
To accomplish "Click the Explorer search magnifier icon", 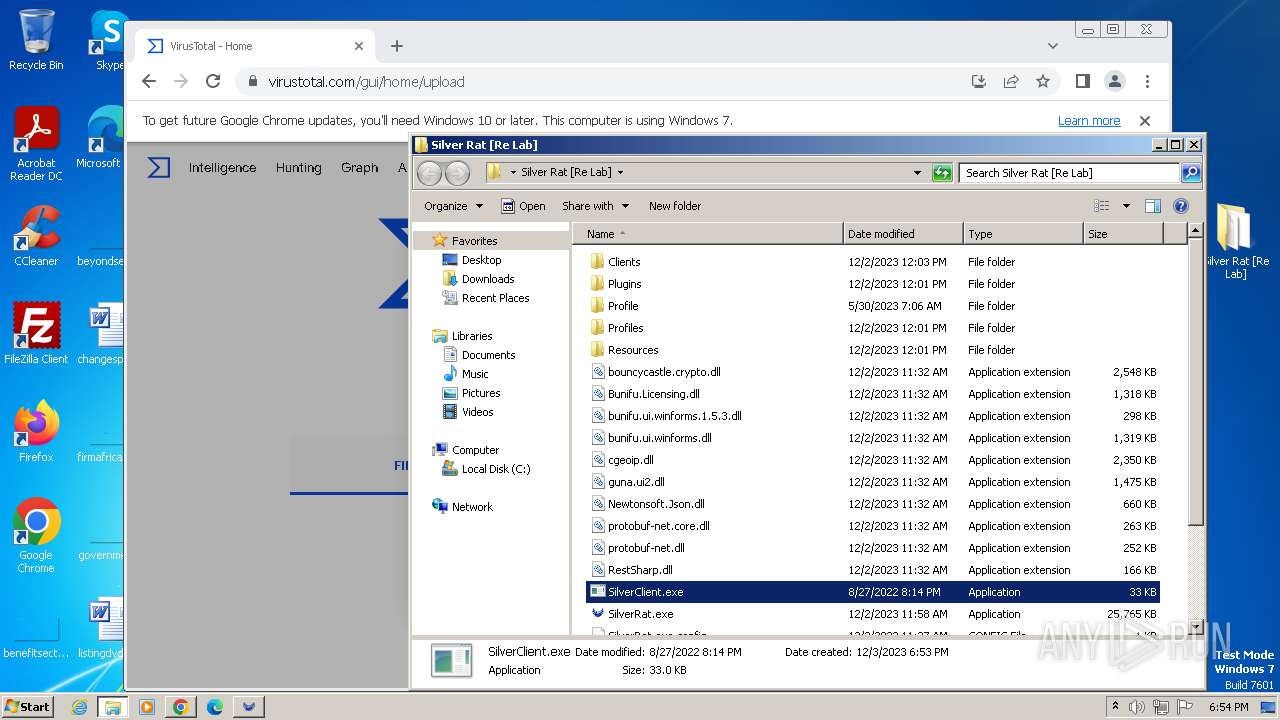I will [1190, 173].
